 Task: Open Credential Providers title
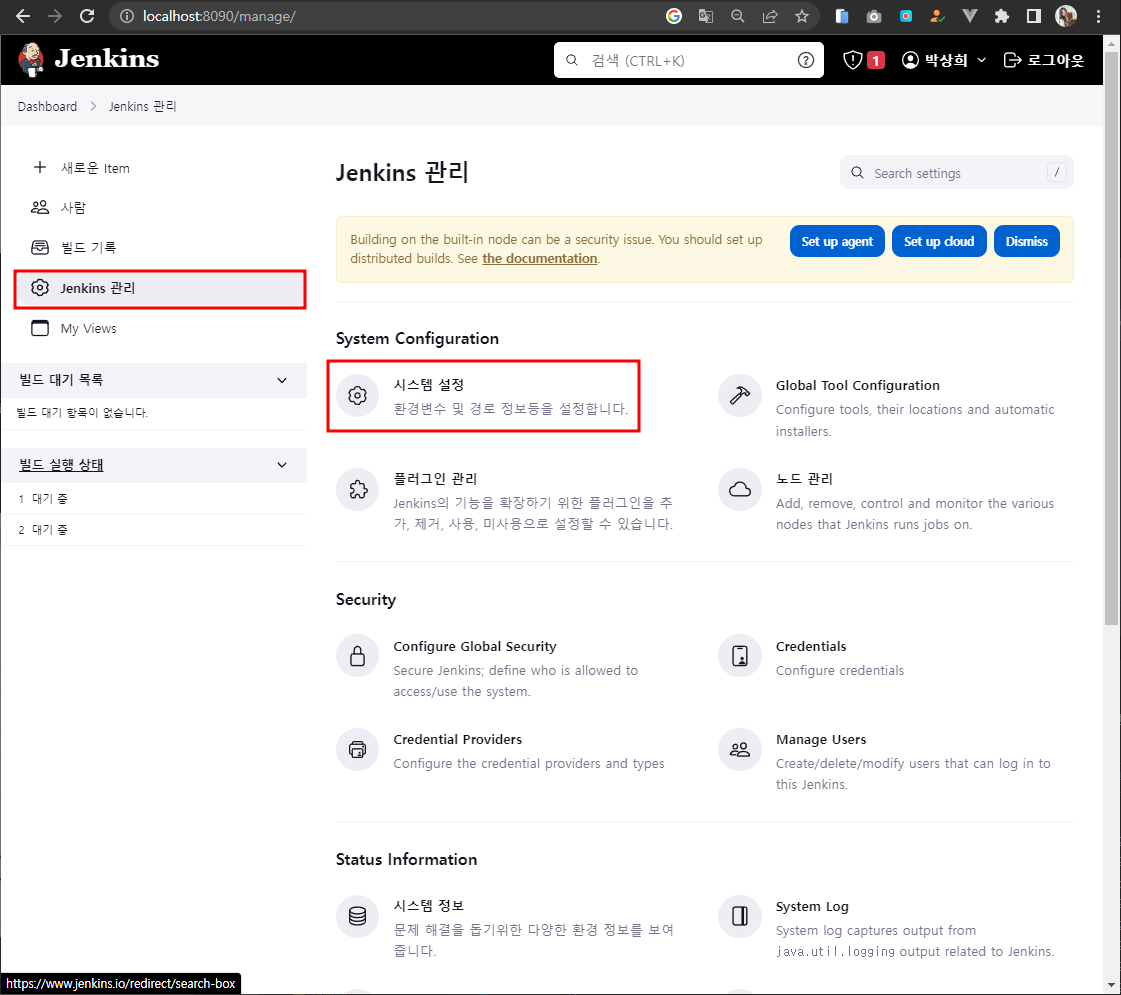[x=458, y=739]
